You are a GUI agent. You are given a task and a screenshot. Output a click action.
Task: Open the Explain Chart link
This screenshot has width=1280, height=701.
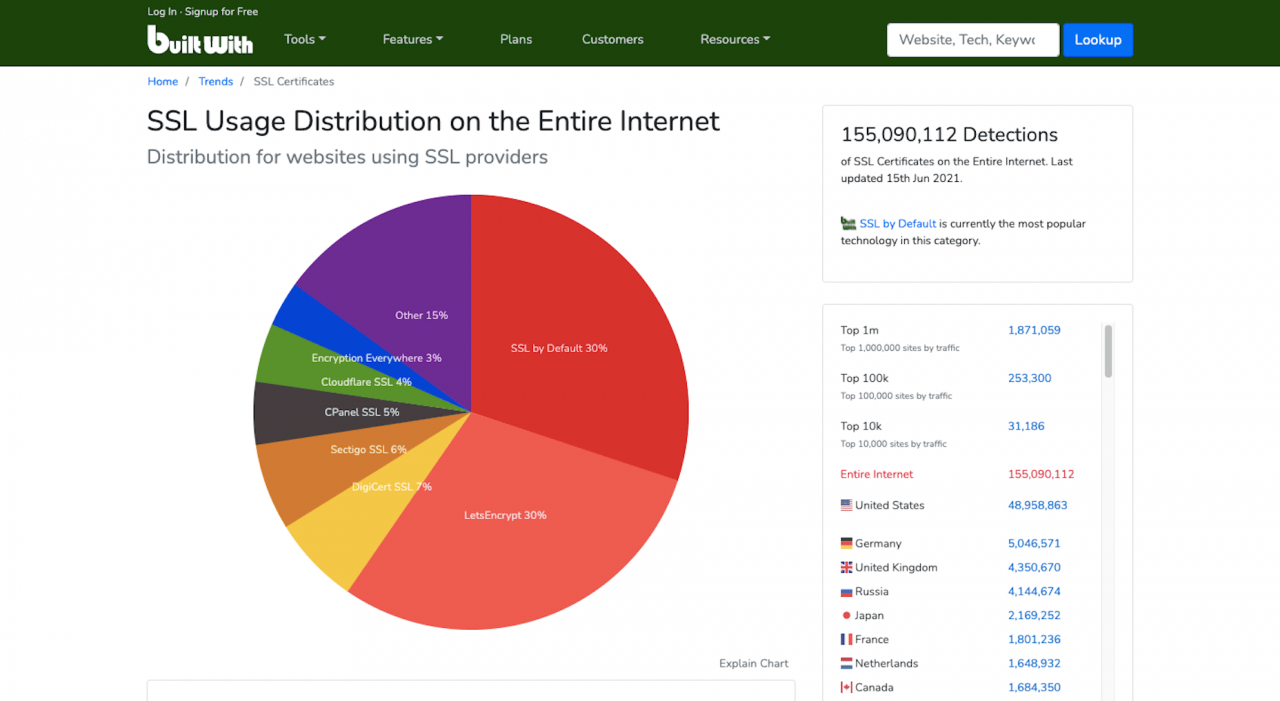click(x=753, y=663)
